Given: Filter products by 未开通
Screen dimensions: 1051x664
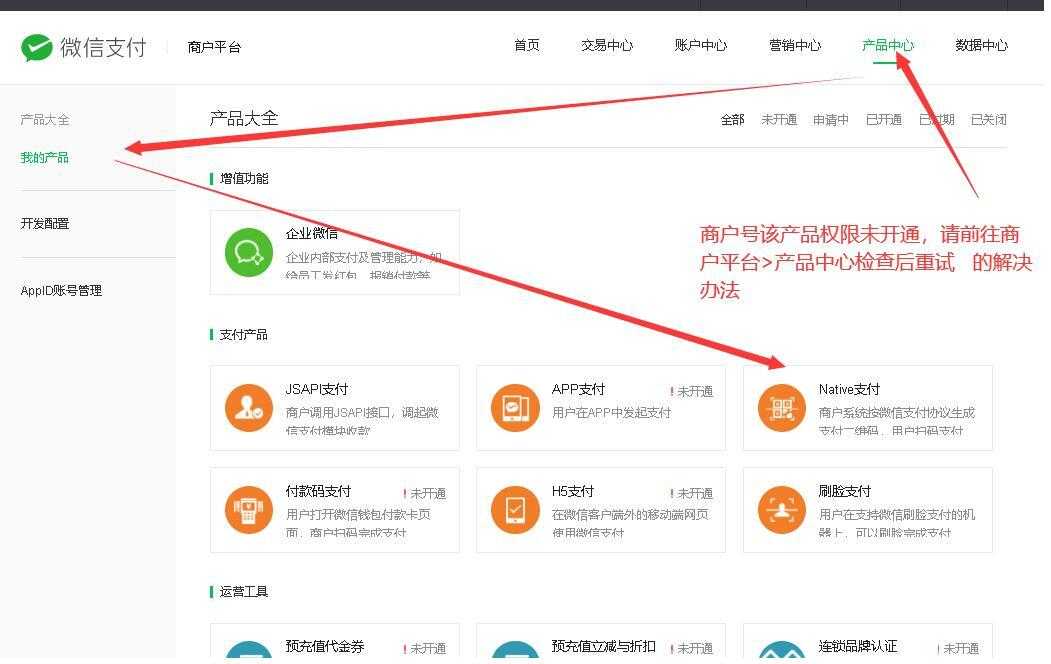Looking at the screenshot, I should (x=779, y=120).
